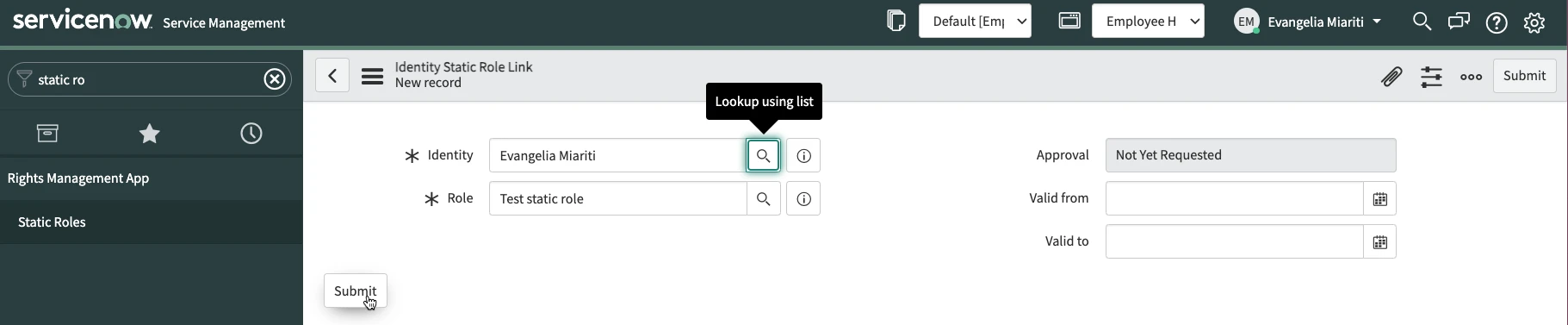Click the EM user avatar
The height and width of the screenshot is (325, 1568).
(1246, 22)
